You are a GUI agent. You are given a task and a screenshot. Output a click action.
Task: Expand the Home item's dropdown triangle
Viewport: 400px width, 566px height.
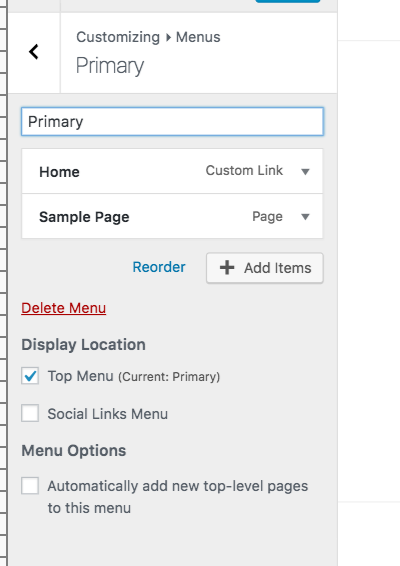pos(305,172)
